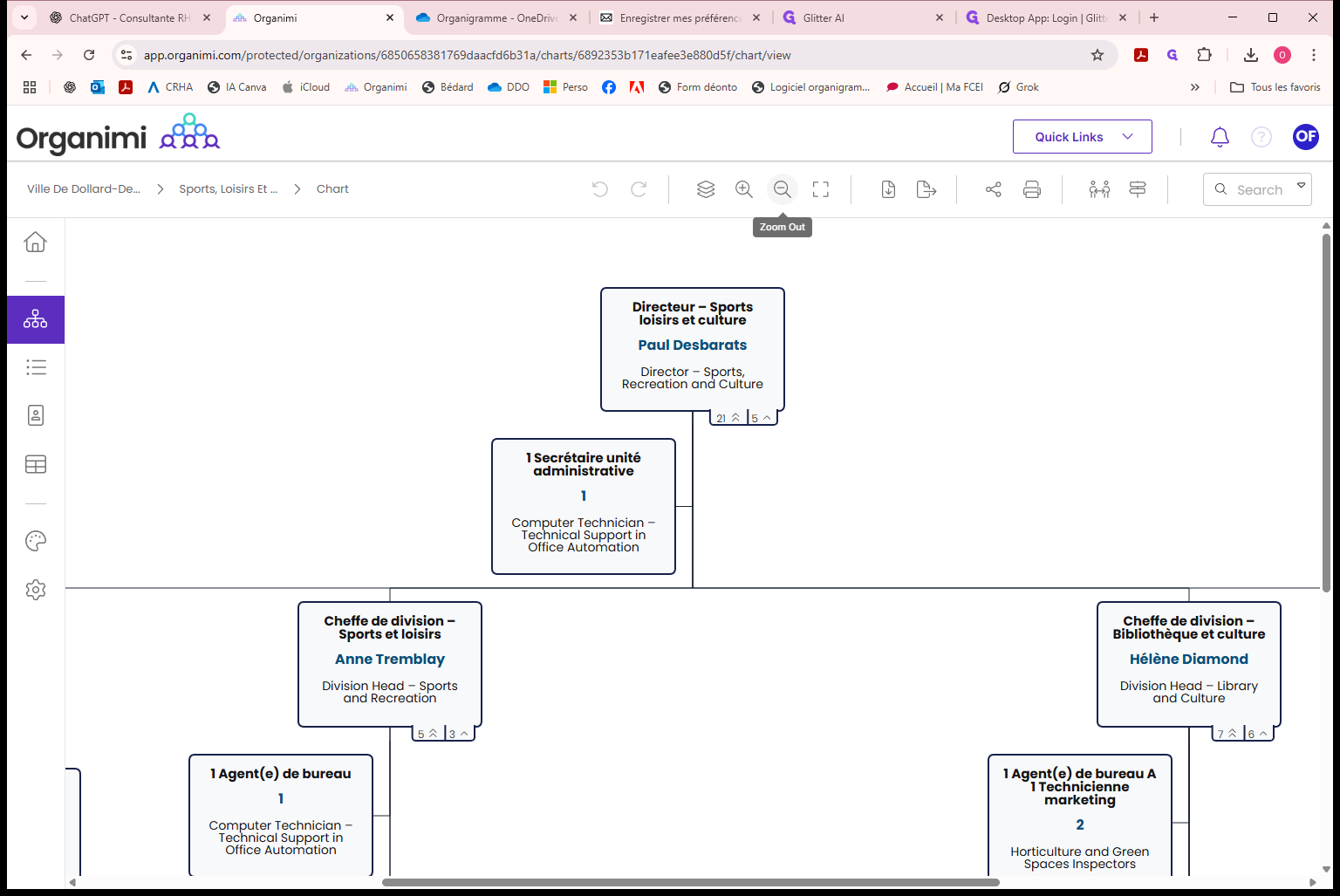1340x896 pixels.
Task: Open the IA Canva bookmark
Action: (x=236, y=87)
